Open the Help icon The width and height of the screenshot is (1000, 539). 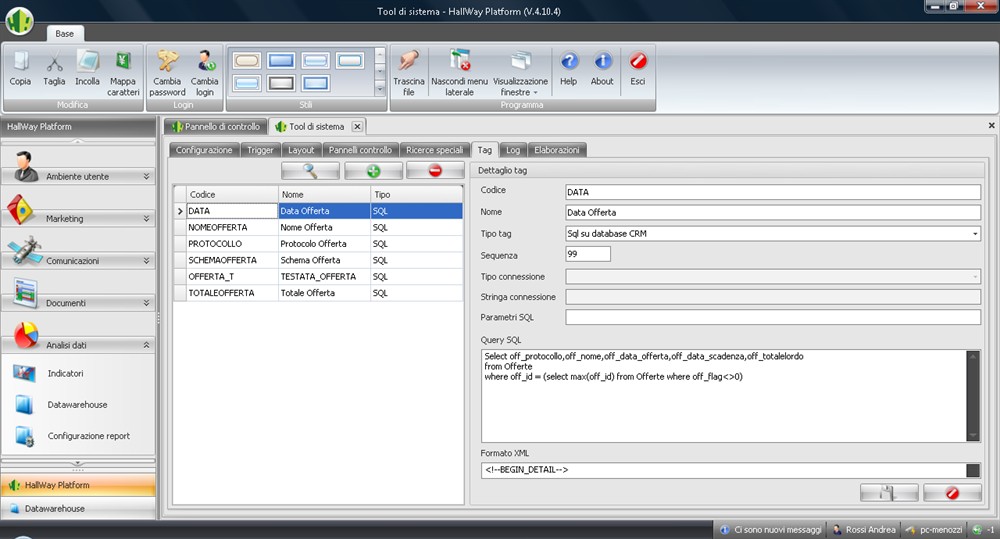pos(569,69)
